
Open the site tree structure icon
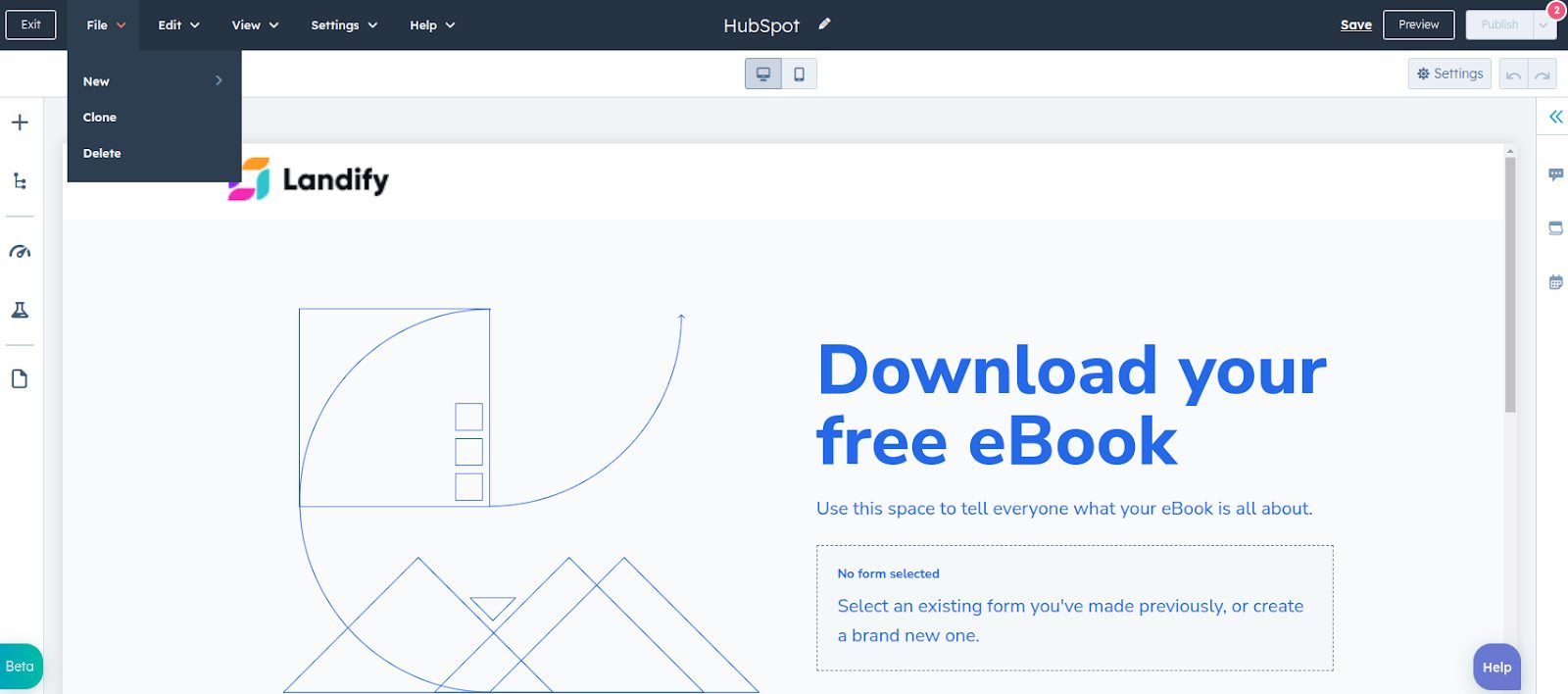pos(20,181)
